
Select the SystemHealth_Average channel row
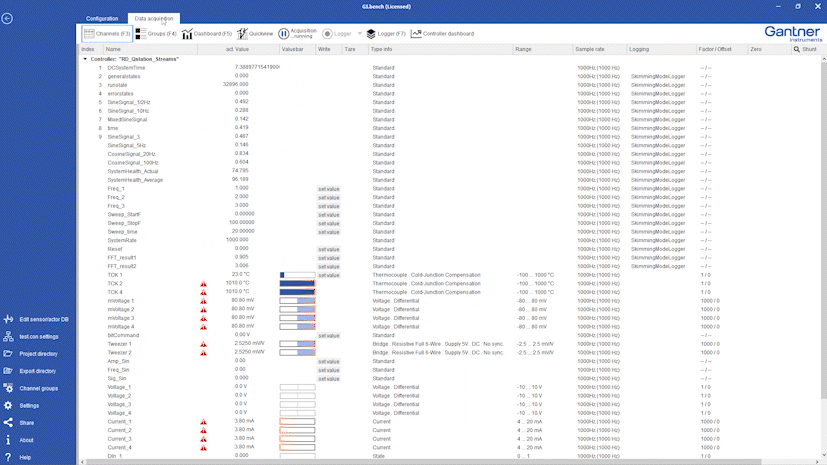click(x=449, y=180)
